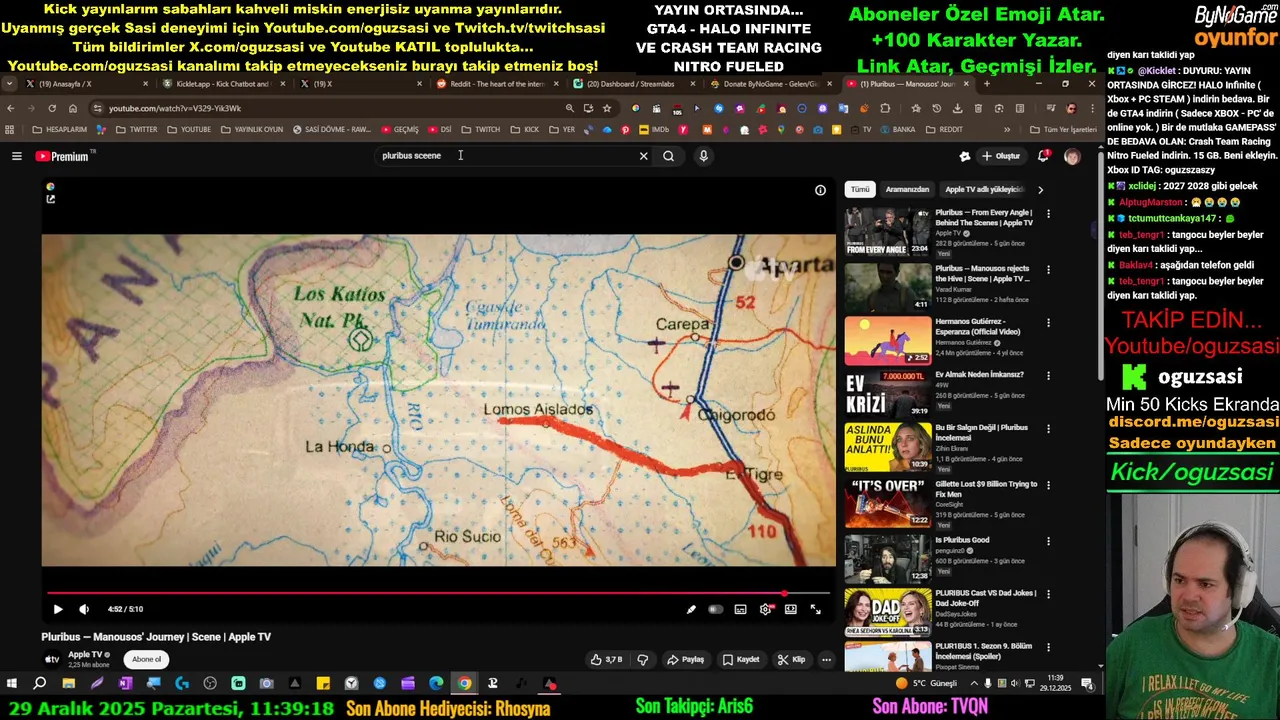Open Hermanos Gutiérrez Esperanza video thumbnail
Viewport: 1280px width, 720px height.
(888, 340)
